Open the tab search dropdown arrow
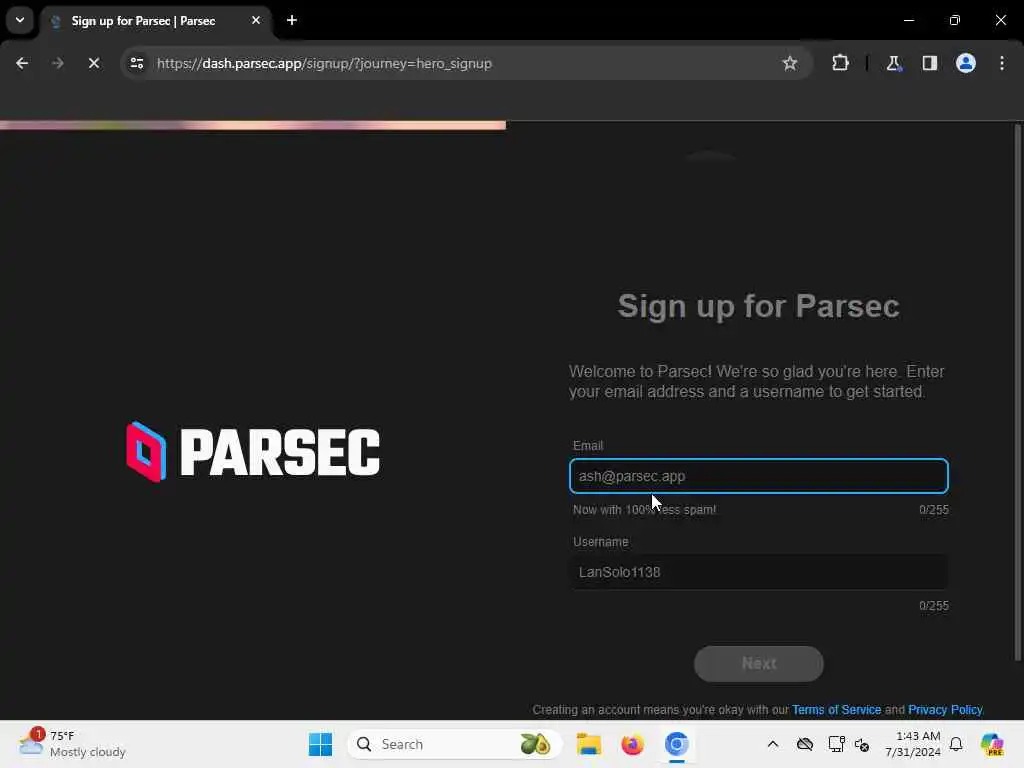 coord(20,20)
